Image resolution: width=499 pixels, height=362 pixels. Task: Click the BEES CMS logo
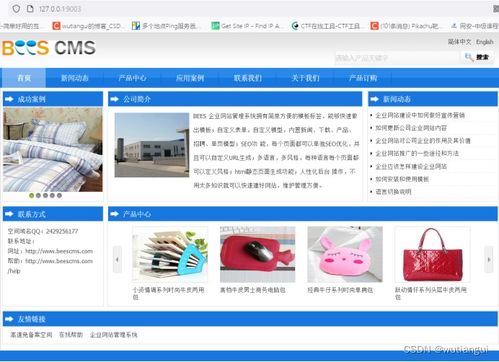click(49, 48)
